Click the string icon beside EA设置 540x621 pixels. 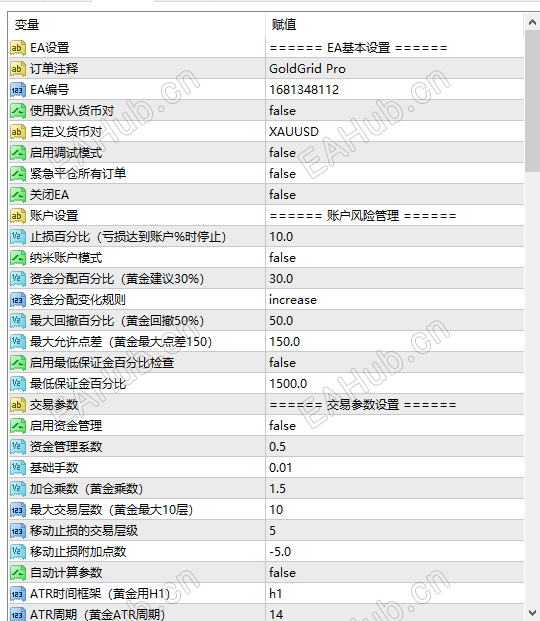point(17,48)
